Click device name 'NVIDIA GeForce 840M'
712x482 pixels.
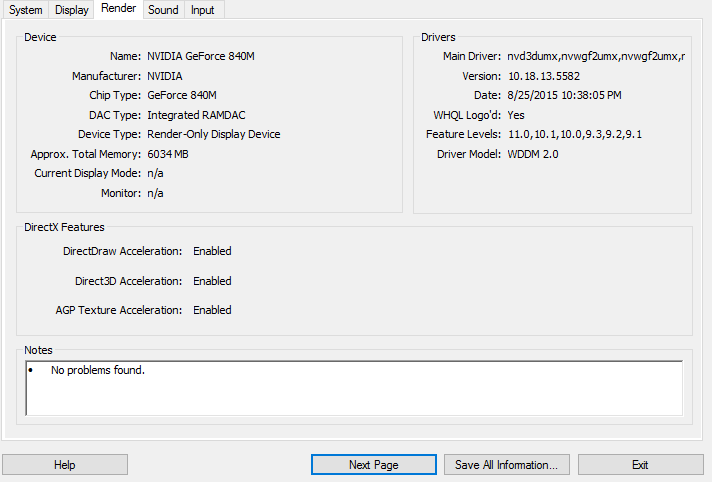click(x=201, y=56)
